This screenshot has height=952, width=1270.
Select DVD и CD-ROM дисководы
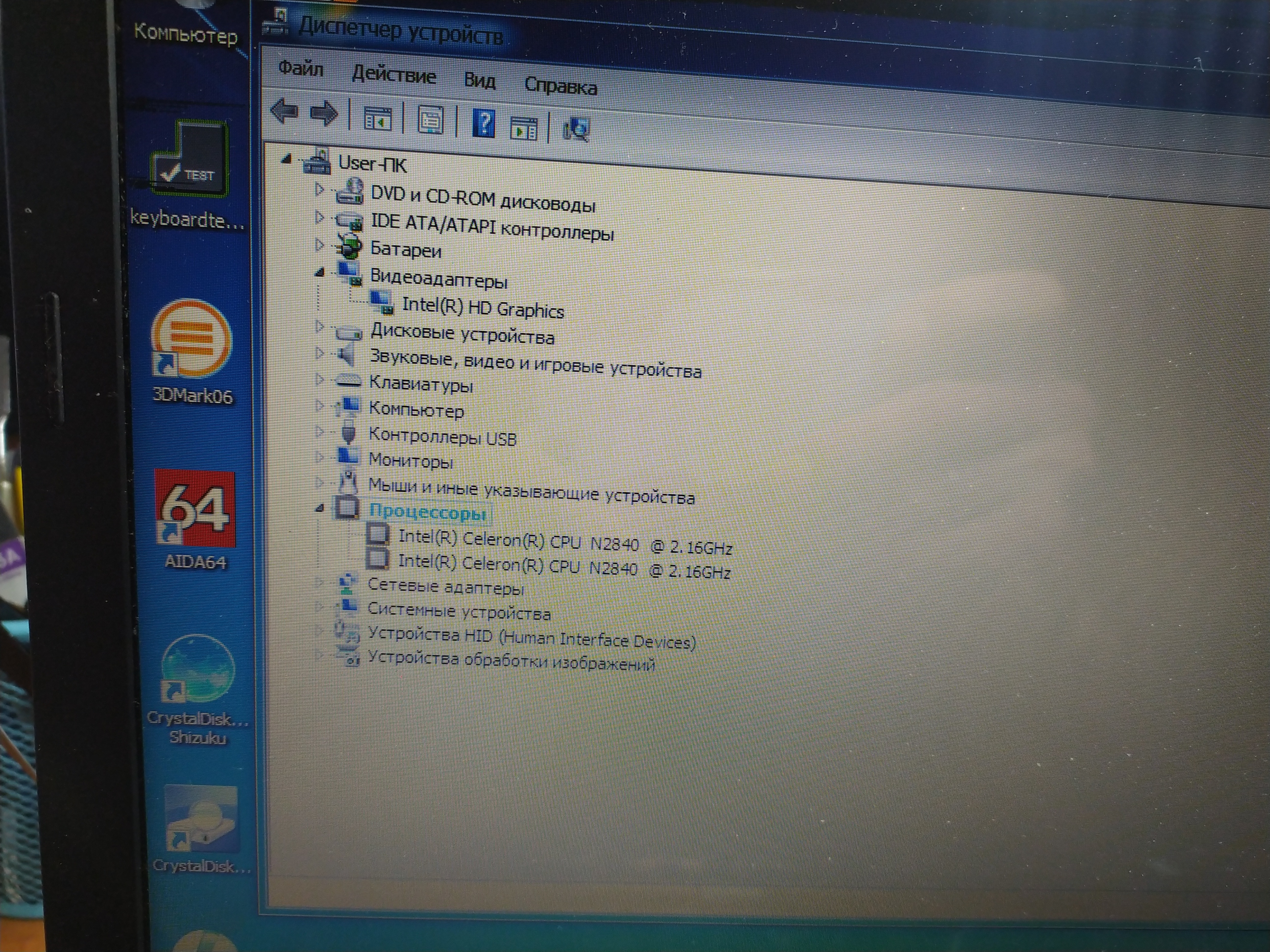[x=483, y=198]
